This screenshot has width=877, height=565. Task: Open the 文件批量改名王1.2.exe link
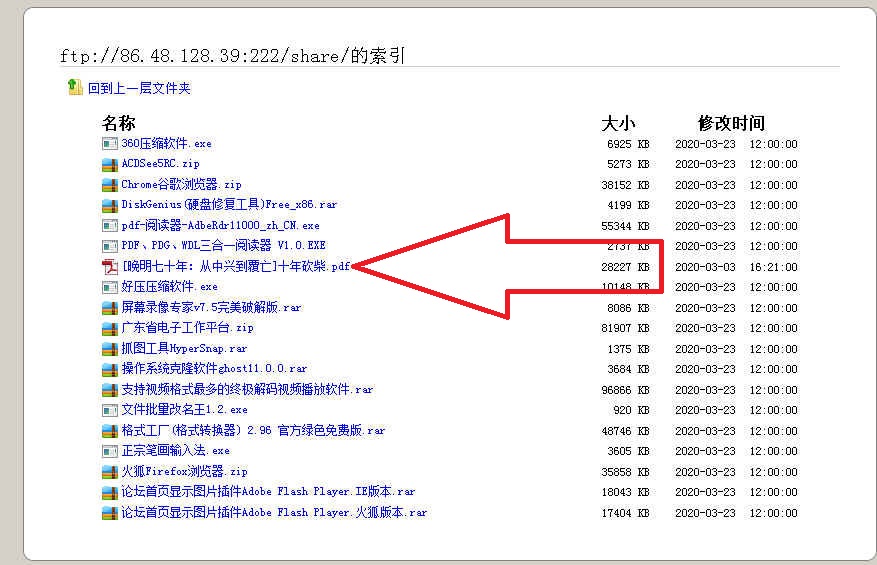tap(184, 410)
